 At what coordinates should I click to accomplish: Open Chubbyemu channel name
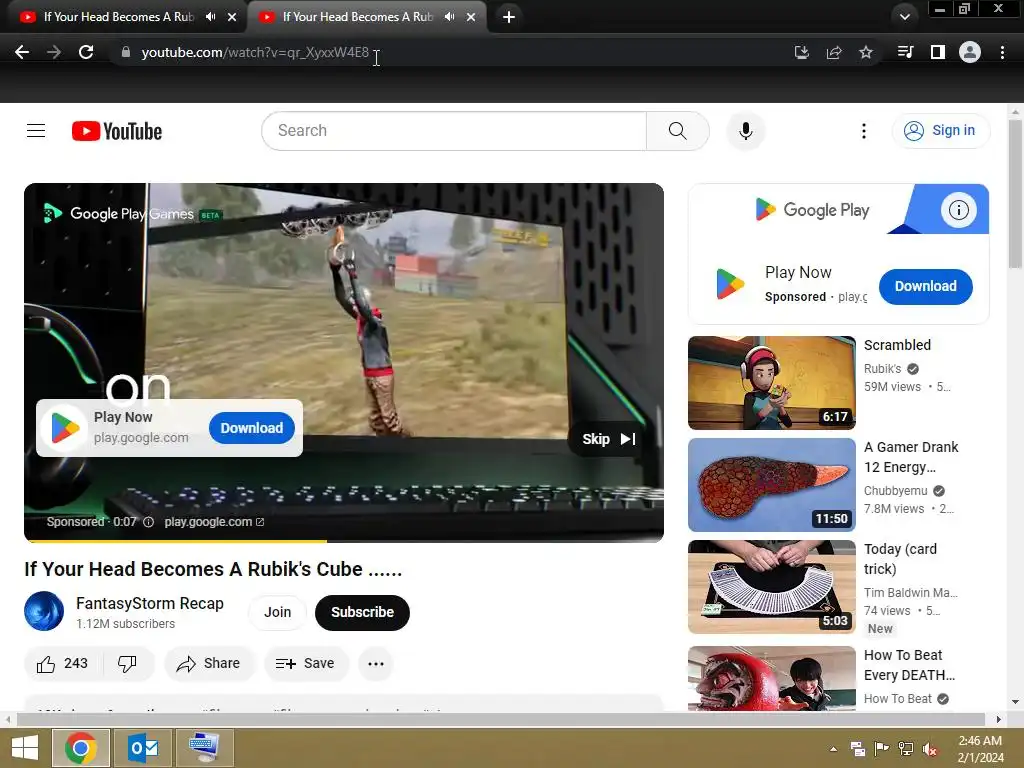(895, 490)
